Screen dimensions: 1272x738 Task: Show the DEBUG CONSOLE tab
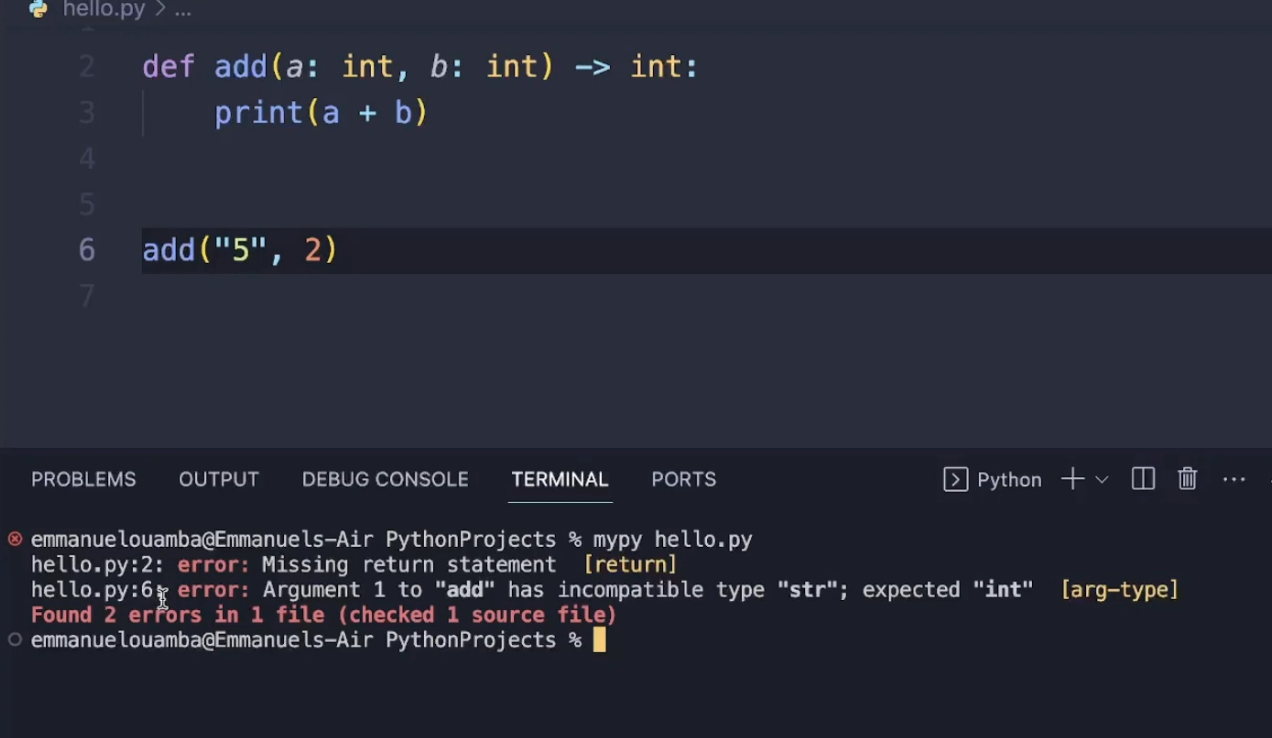click(385, 480)
